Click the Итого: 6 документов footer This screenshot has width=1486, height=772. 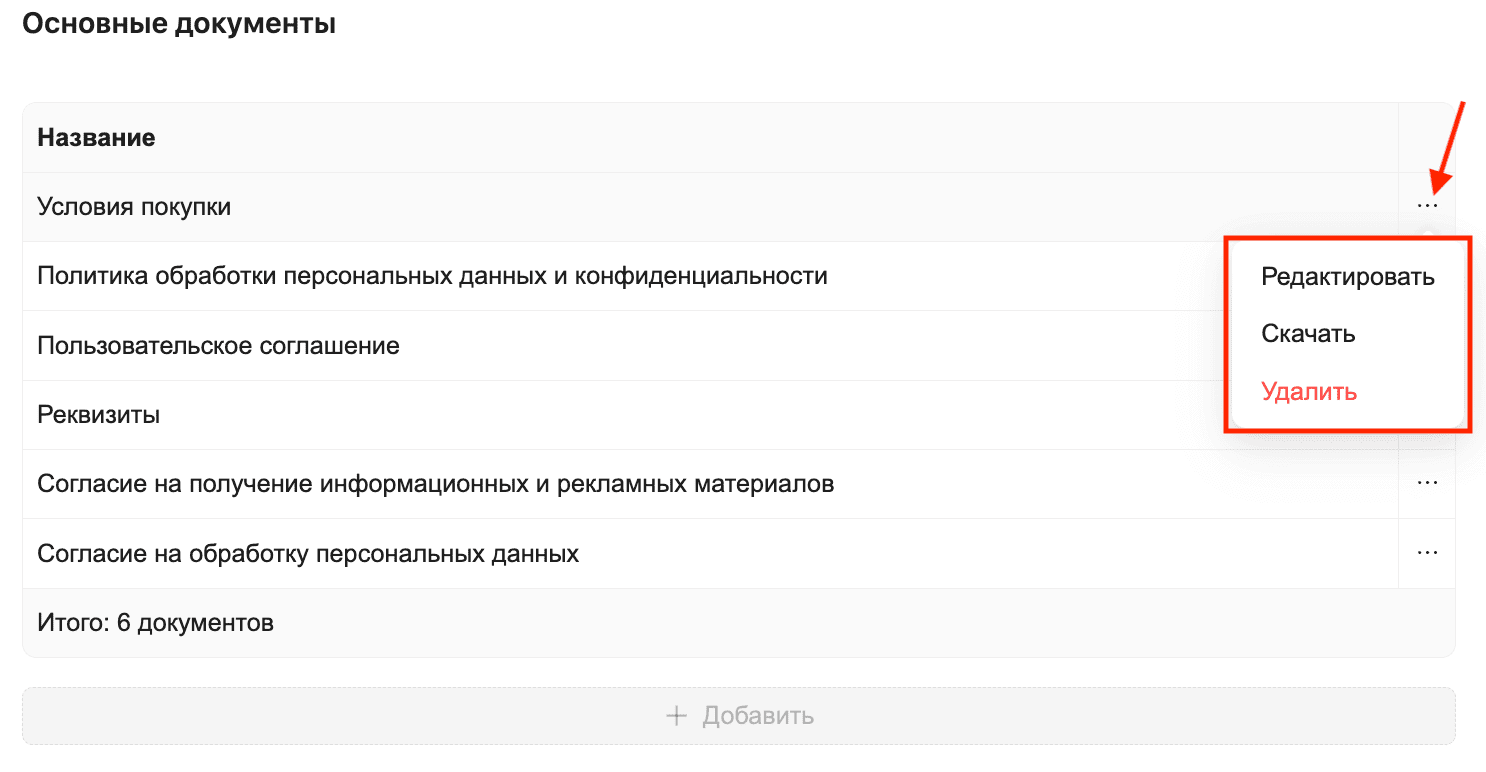click(155, 623)
